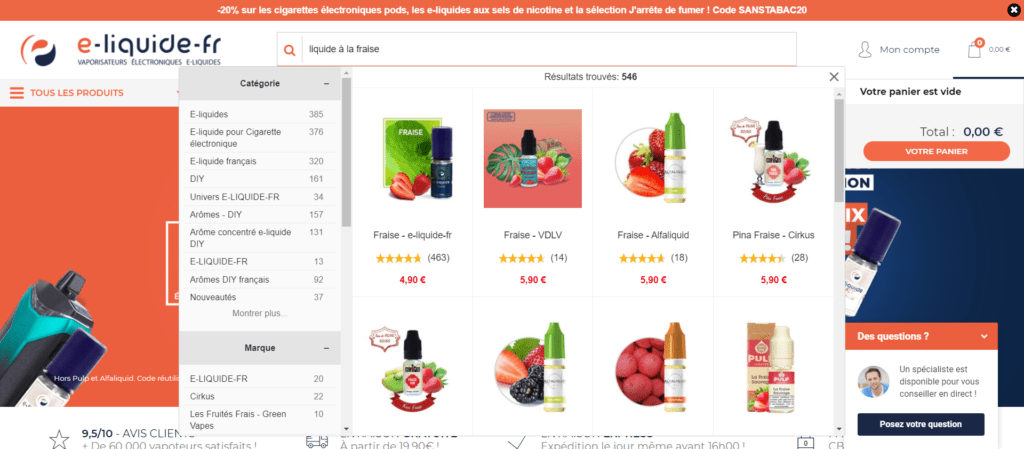This screenshot has height=449, width=1024.
Task: Click Posez votre question button
Action: (921, 424)
